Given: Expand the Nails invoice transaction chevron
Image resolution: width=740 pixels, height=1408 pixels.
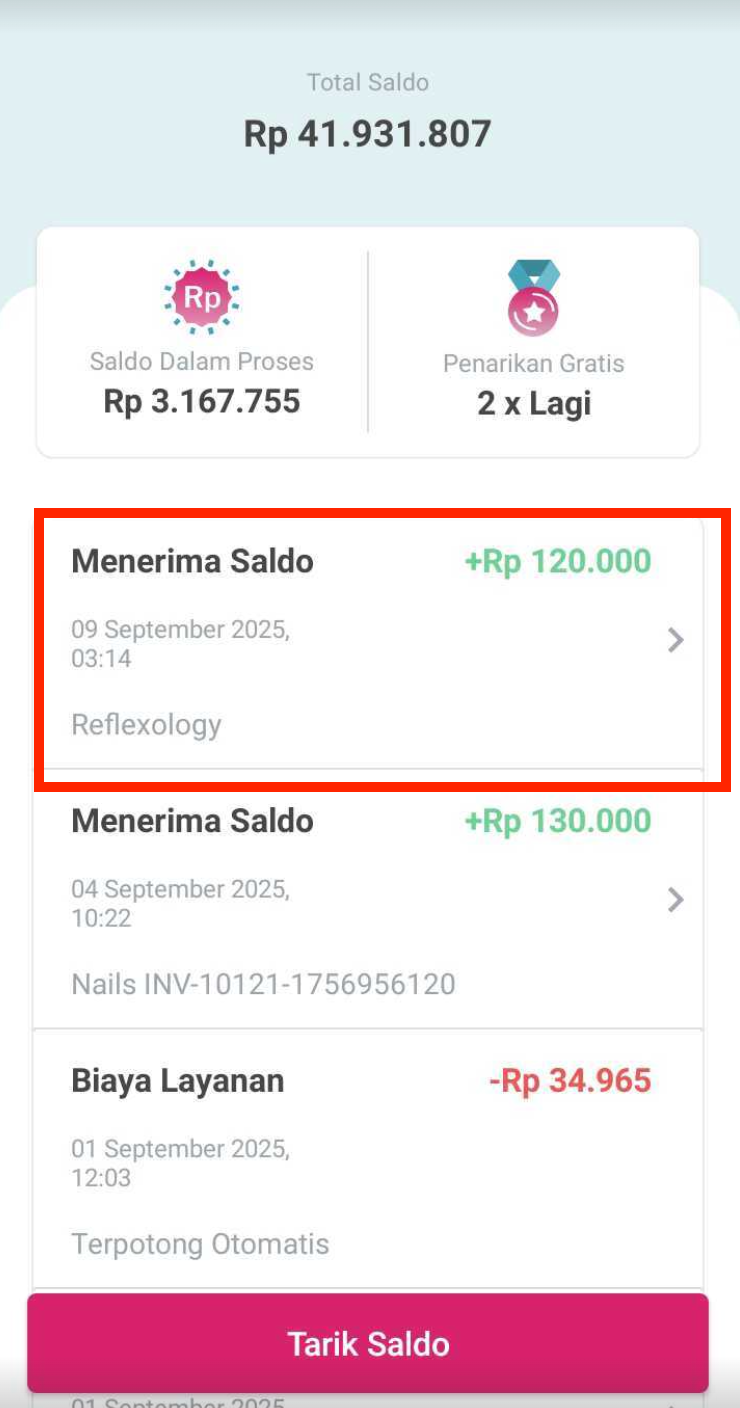Looking at the screenshot, I should [676, 900].
